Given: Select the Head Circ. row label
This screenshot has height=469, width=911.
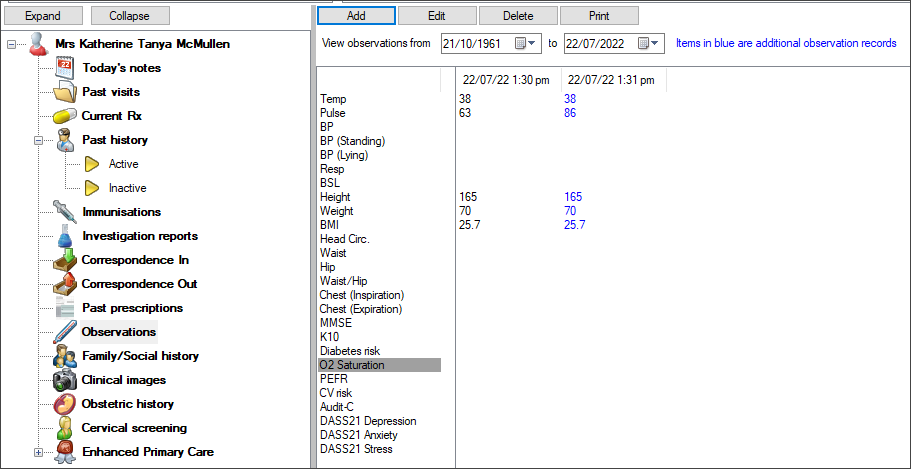Looking at the screenshot, I should coord(345,239).
